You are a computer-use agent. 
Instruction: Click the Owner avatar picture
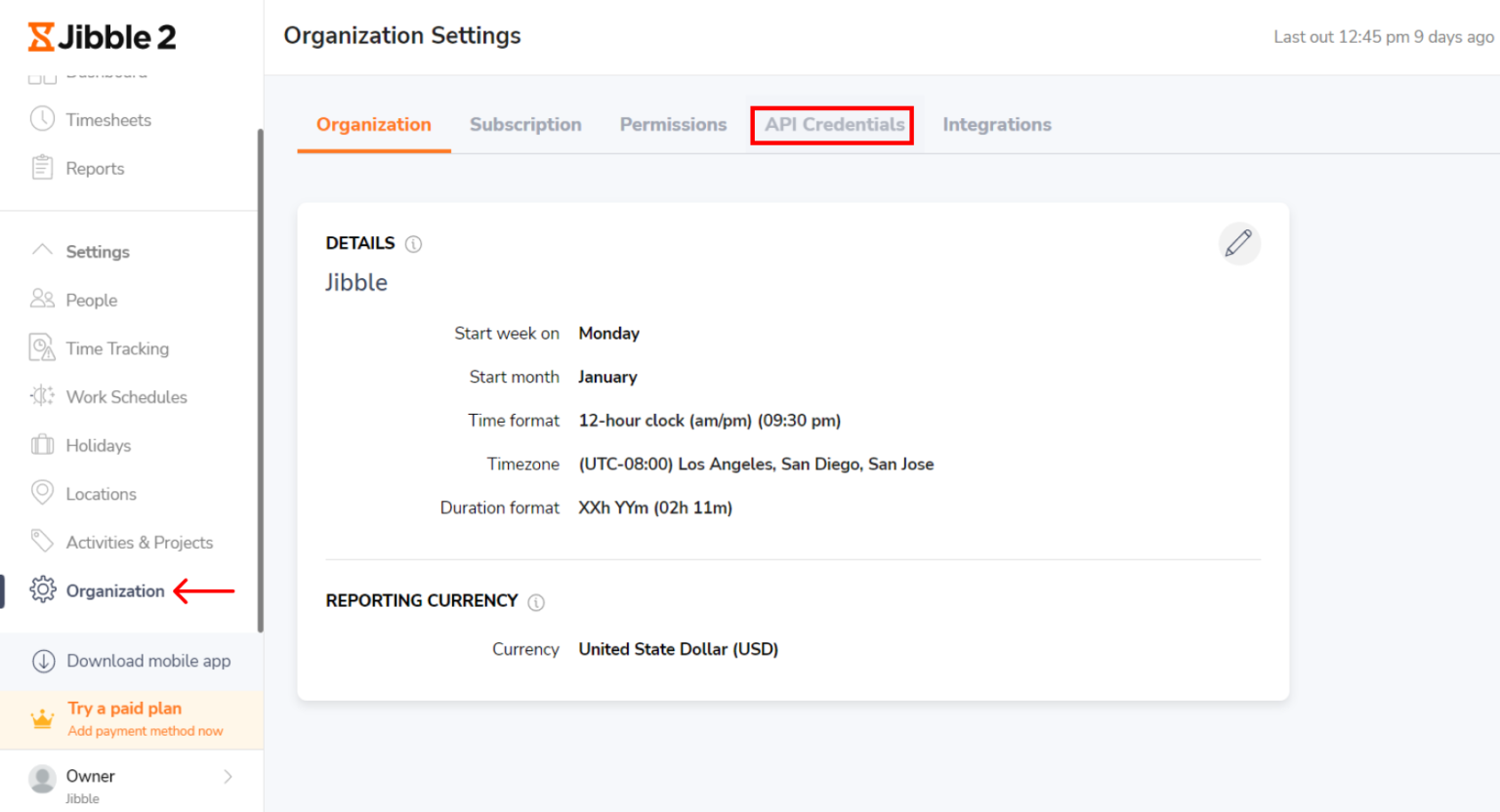point(42,779)
